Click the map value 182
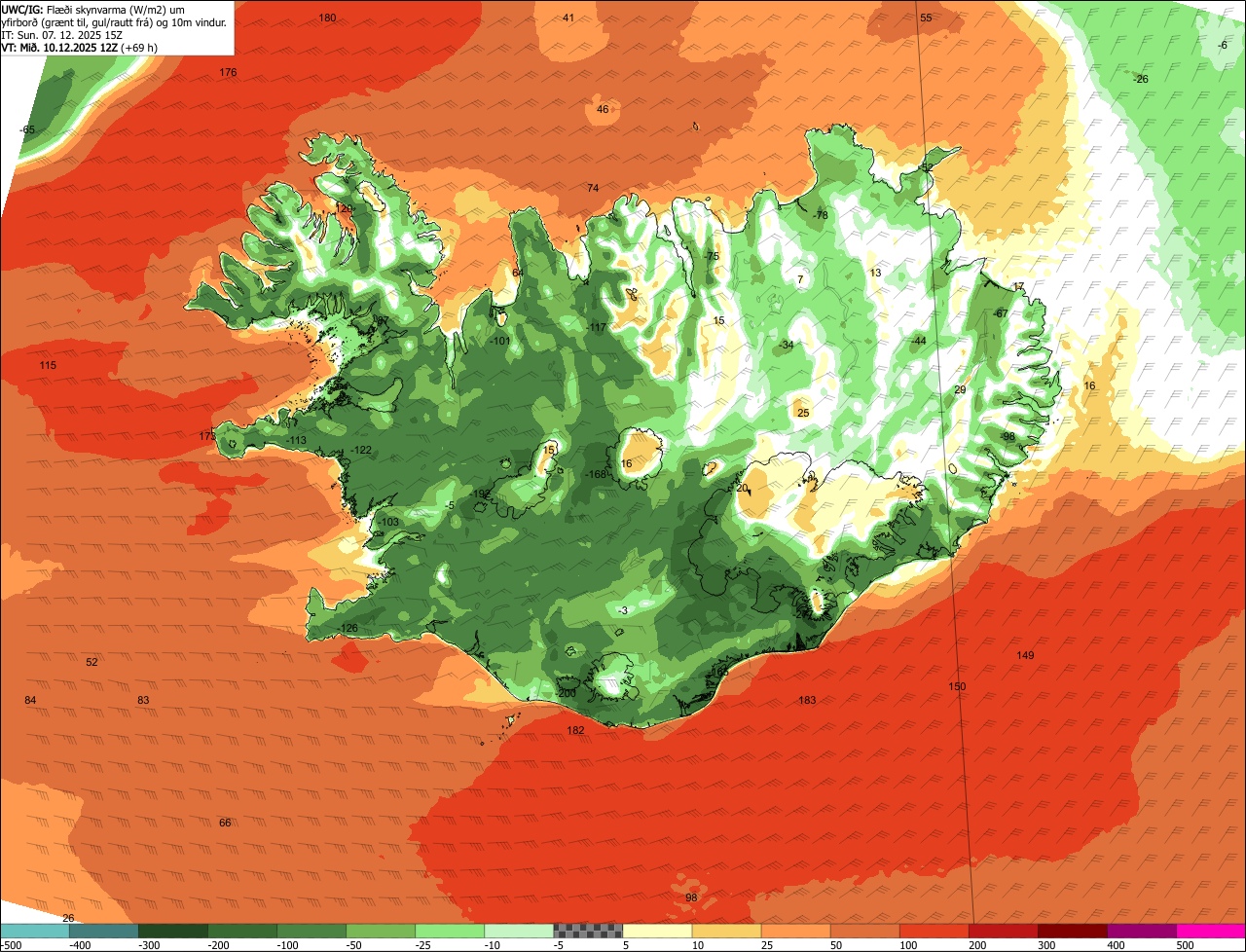 point(575,730)
